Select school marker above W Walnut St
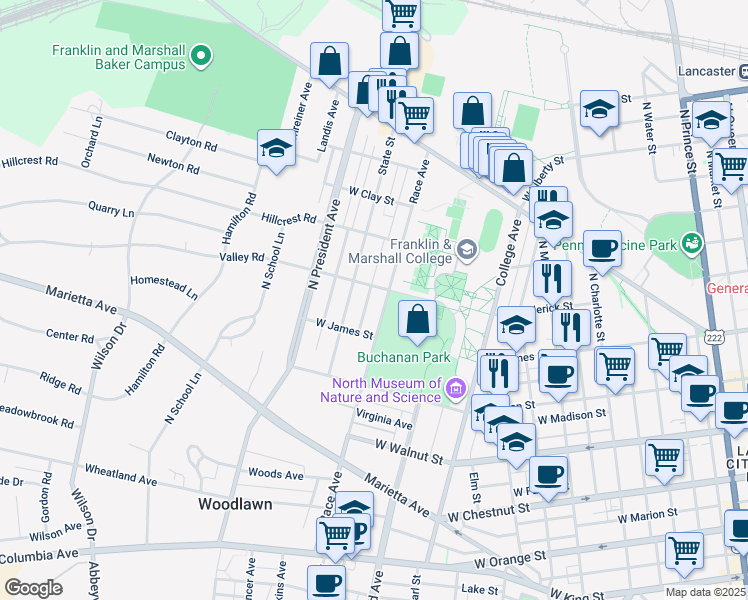Screen dimensions: 748x600 tap(516, 442)
